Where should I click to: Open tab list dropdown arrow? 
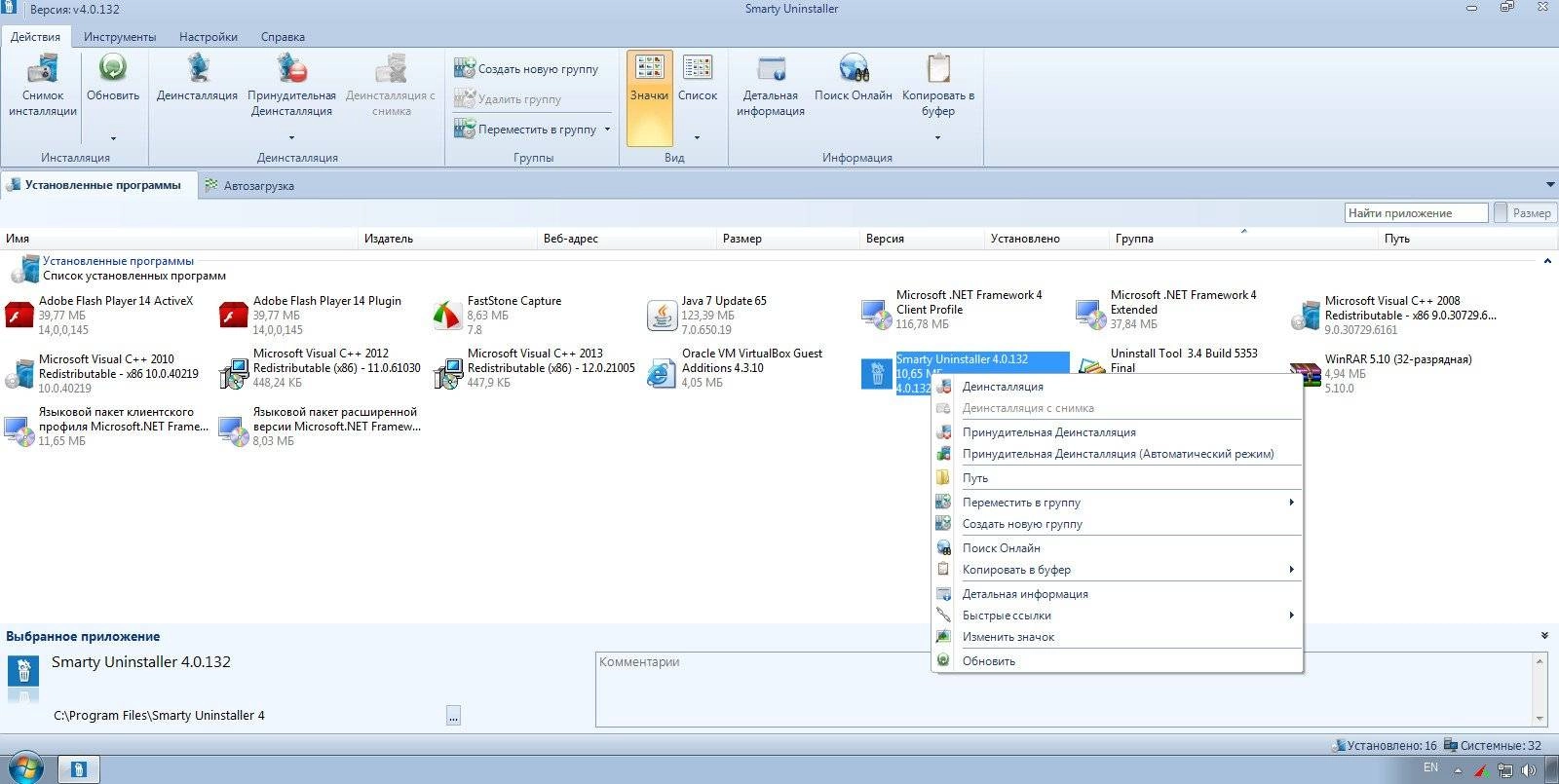click(1549, 185)
